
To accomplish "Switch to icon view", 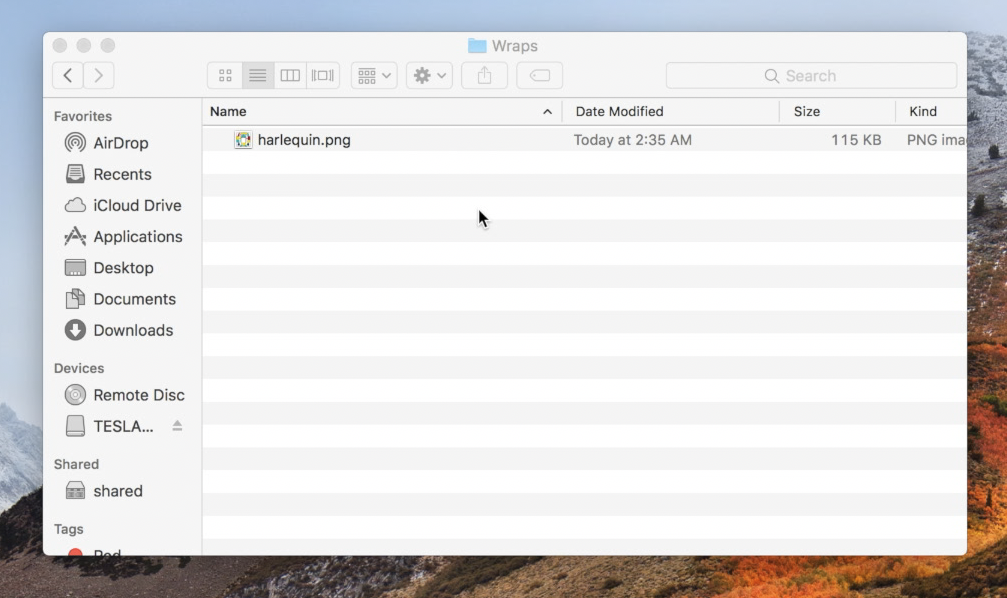I will (x=225, y=76).
